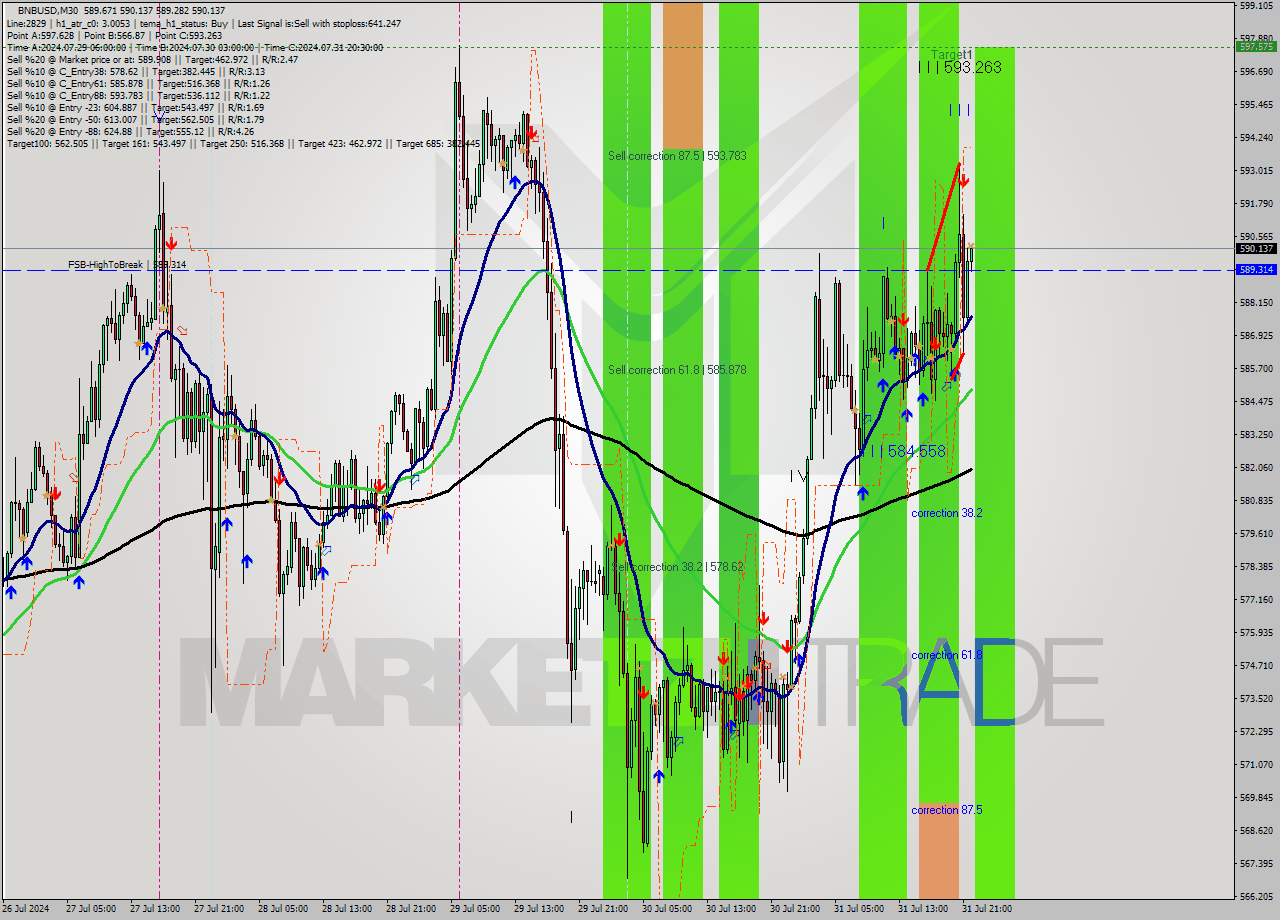Click 591.790 on the price axis

point(1256,203)
